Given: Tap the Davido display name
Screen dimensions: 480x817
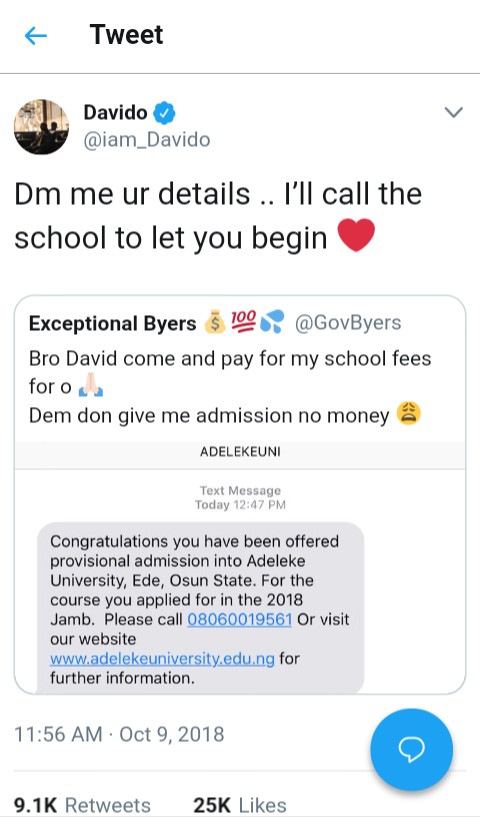Looking at the screenshot, I should tap(116, 112).
